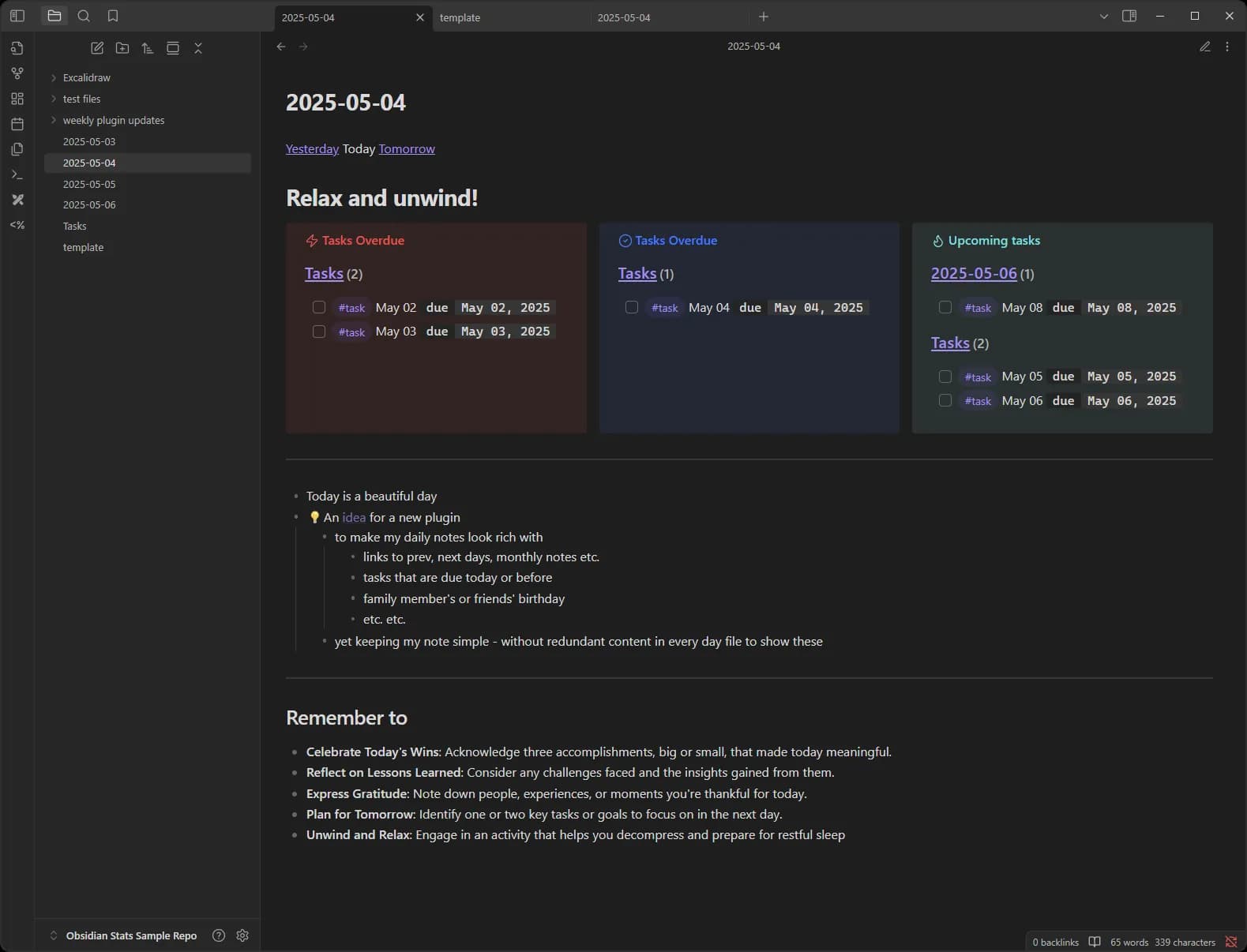The width and height of the screenshot is (1247, 952).
Task: Open more options three-dot menu
Action: pos(1227,47)
